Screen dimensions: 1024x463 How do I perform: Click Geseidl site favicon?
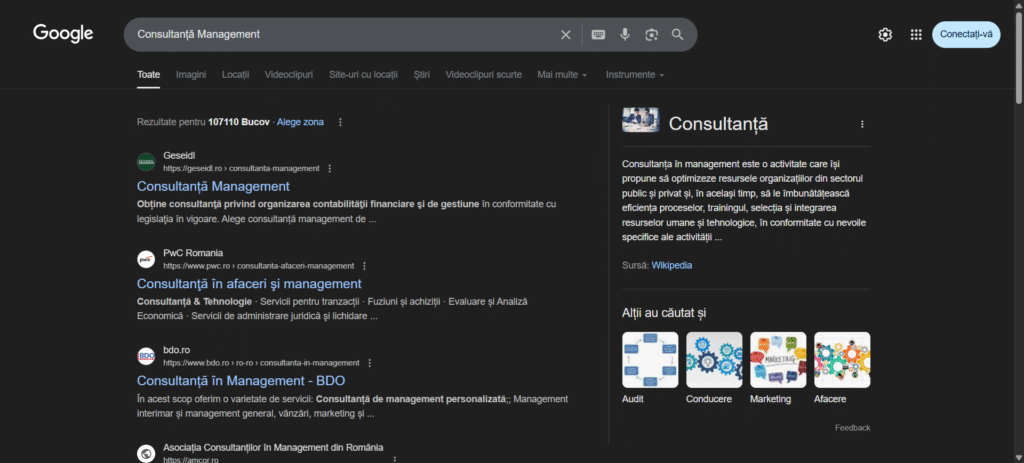click(x=146, y=162)
